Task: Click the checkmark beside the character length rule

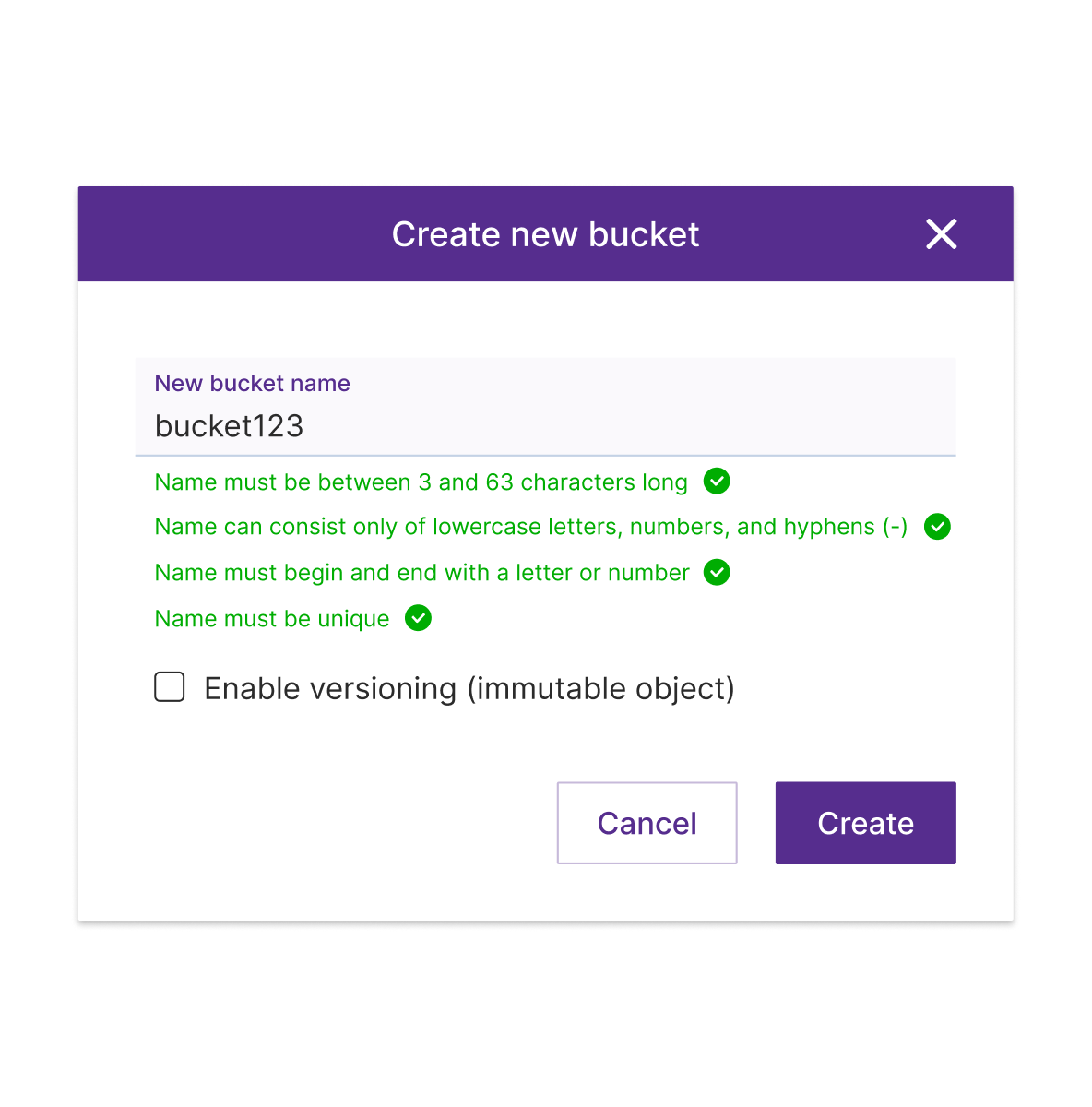Action: 717,481
